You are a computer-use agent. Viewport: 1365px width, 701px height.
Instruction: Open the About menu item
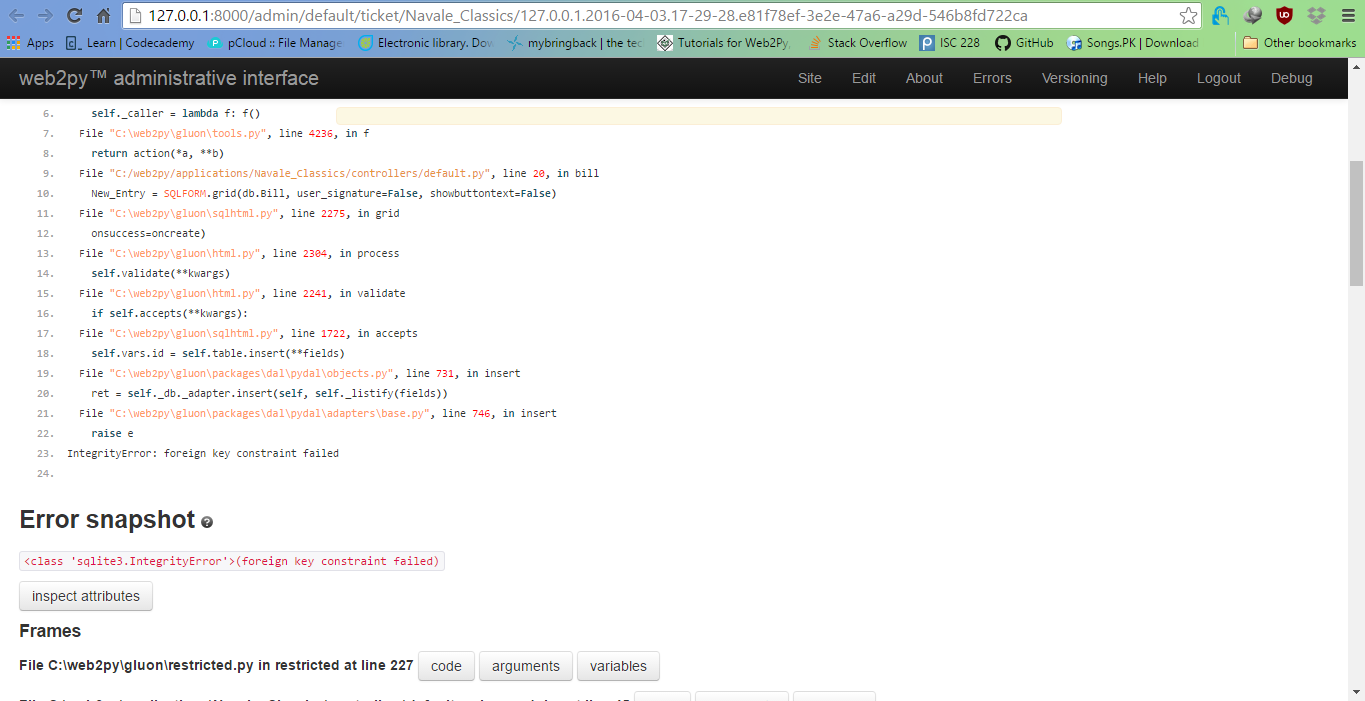pos(924,78)
